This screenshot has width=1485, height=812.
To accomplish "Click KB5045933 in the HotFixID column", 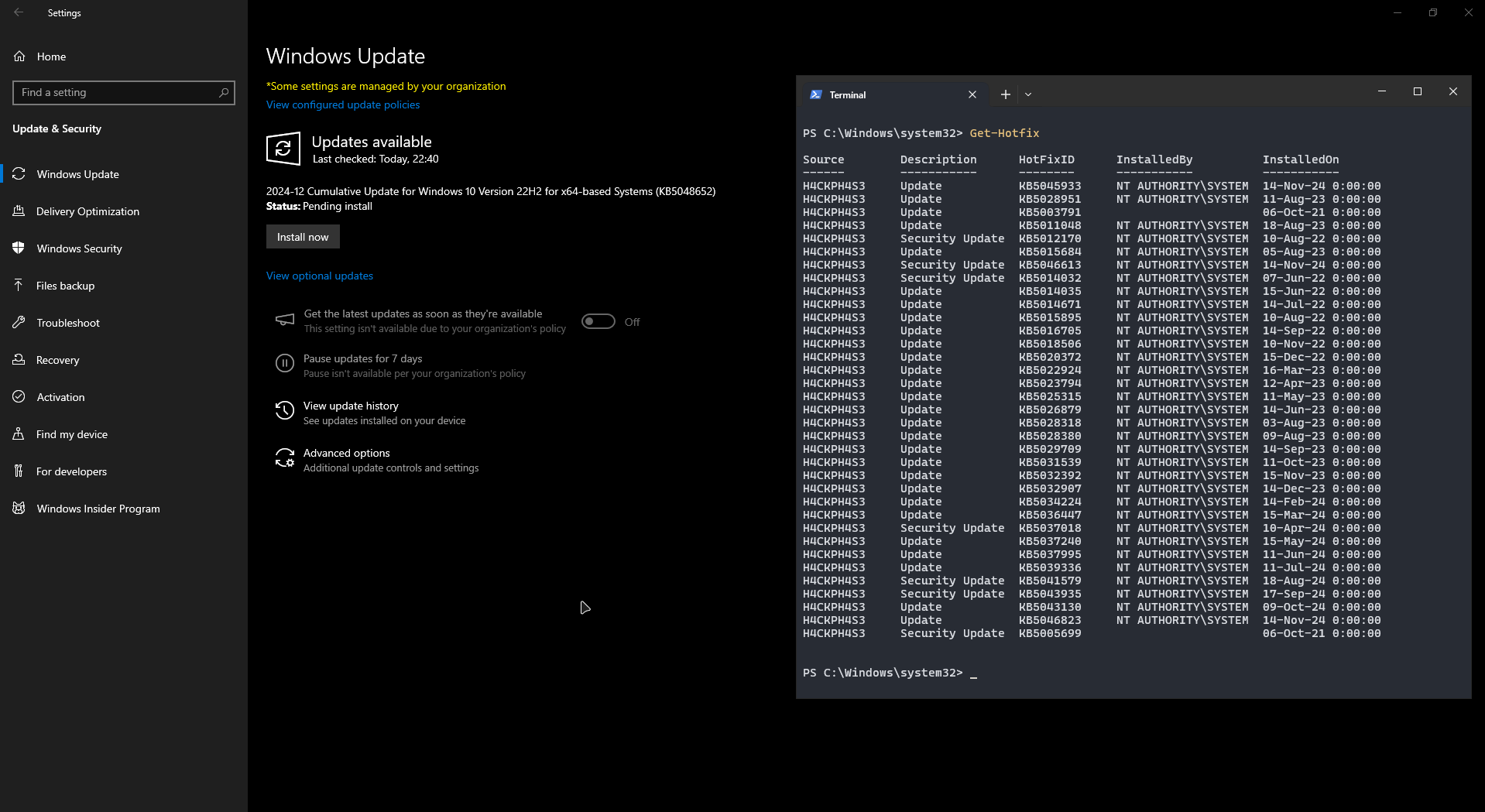I will [1050, 186].
